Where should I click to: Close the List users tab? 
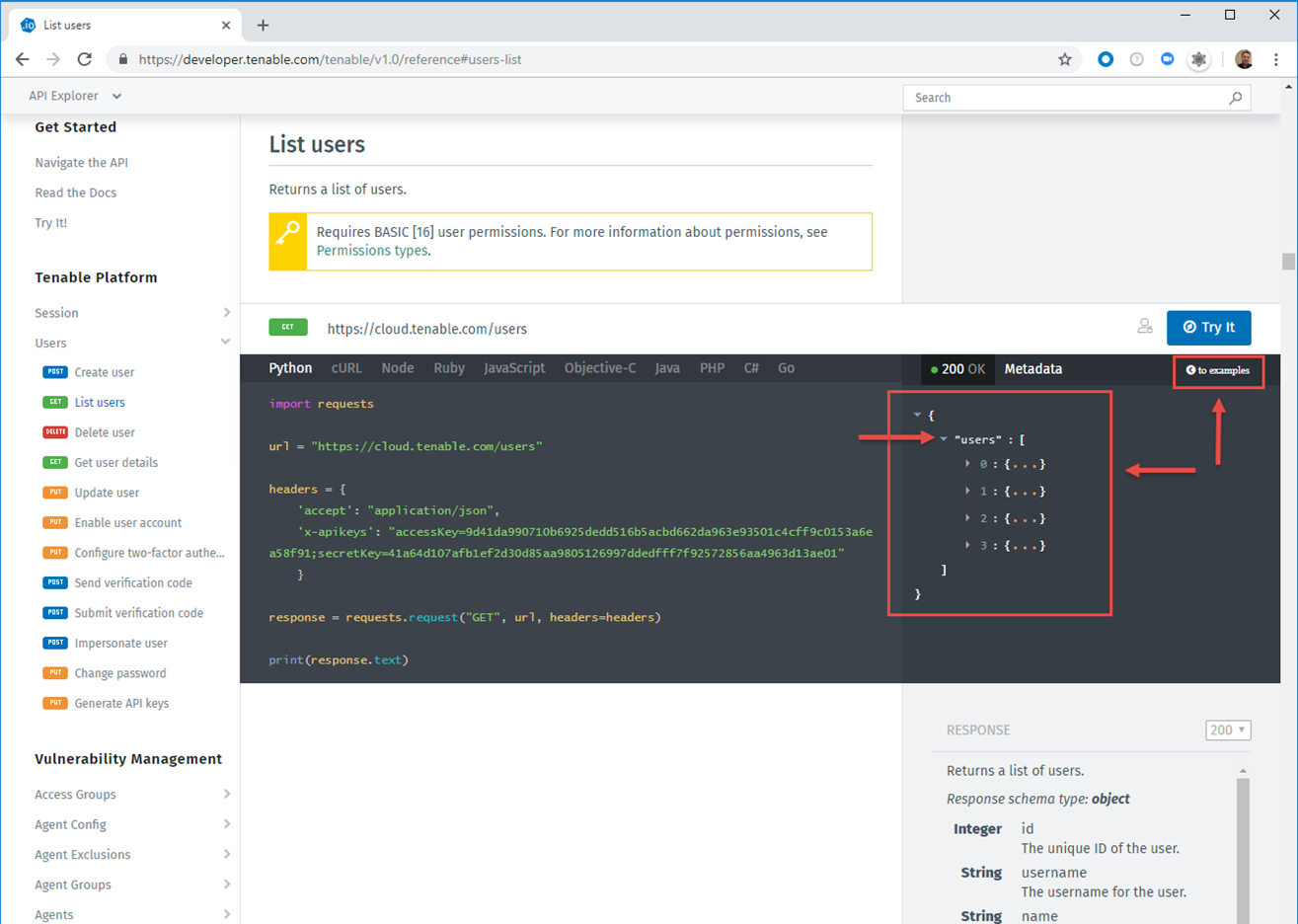(226, 26)
